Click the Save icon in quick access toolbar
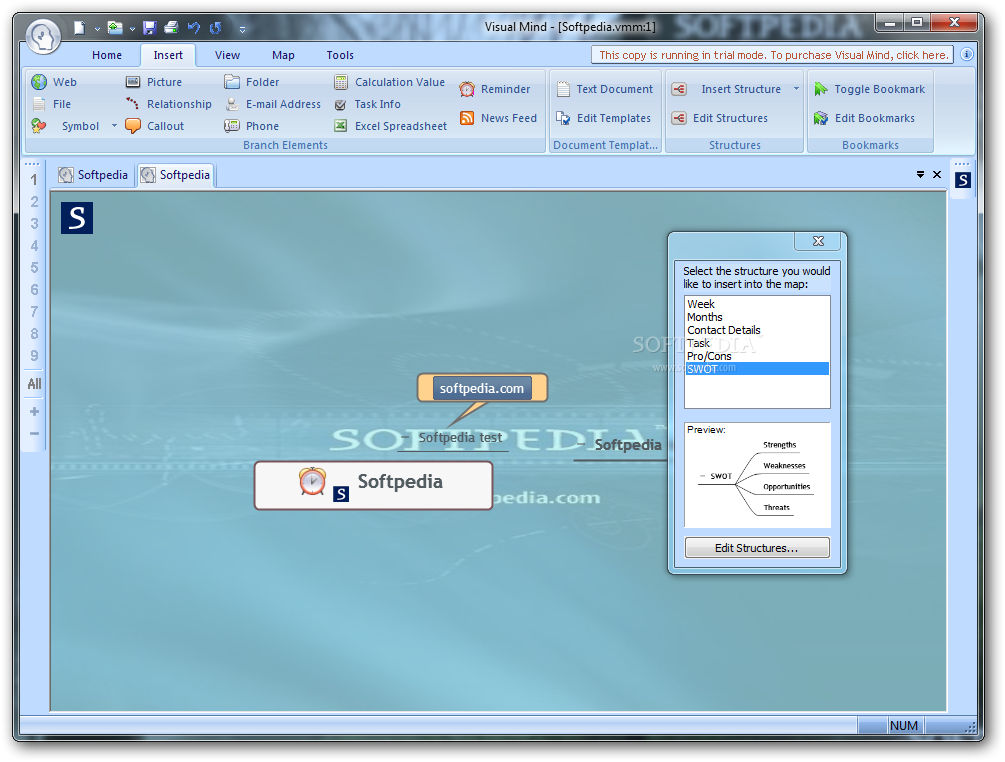 point(150,28)
